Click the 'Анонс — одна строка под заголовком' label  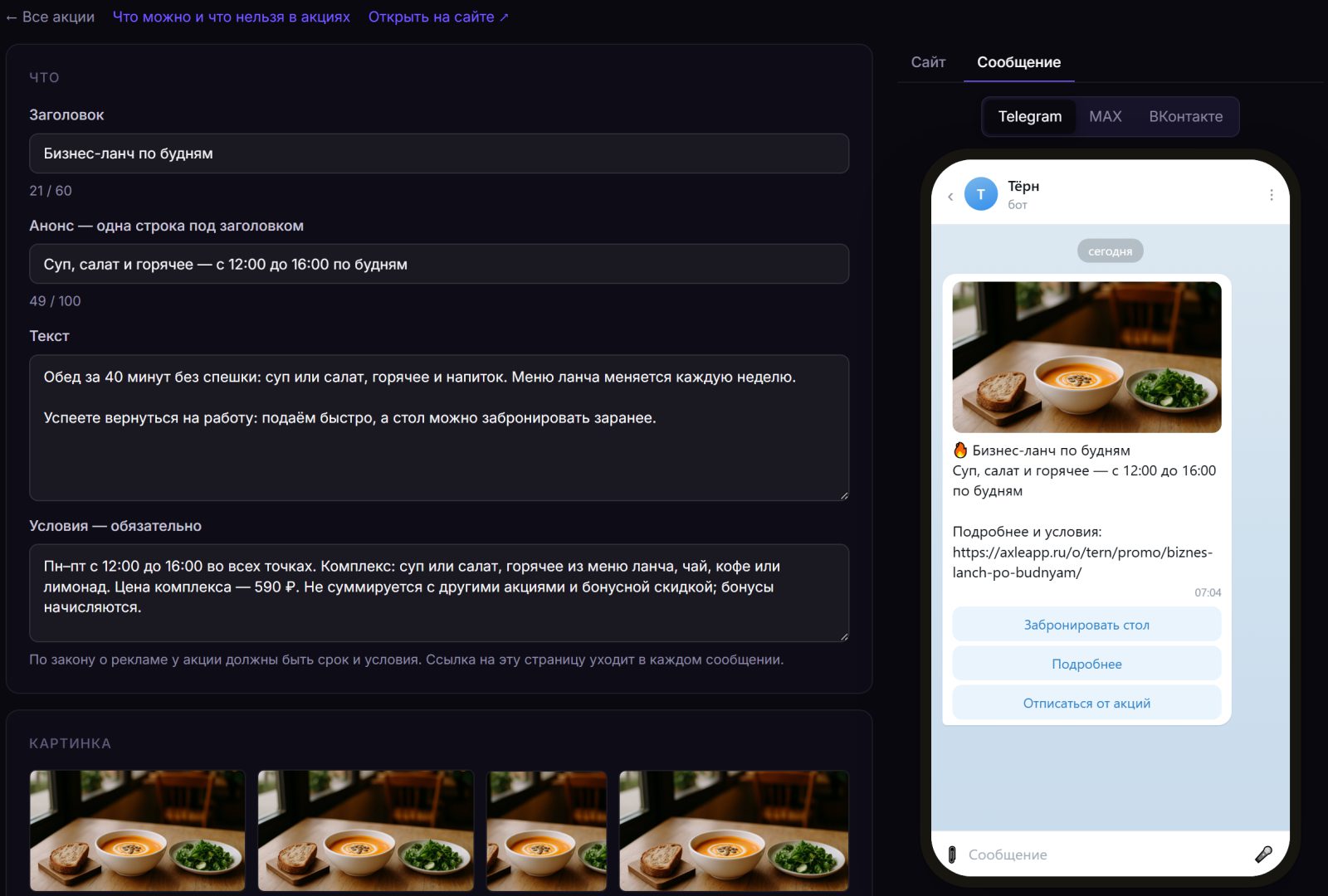(166, 226)
